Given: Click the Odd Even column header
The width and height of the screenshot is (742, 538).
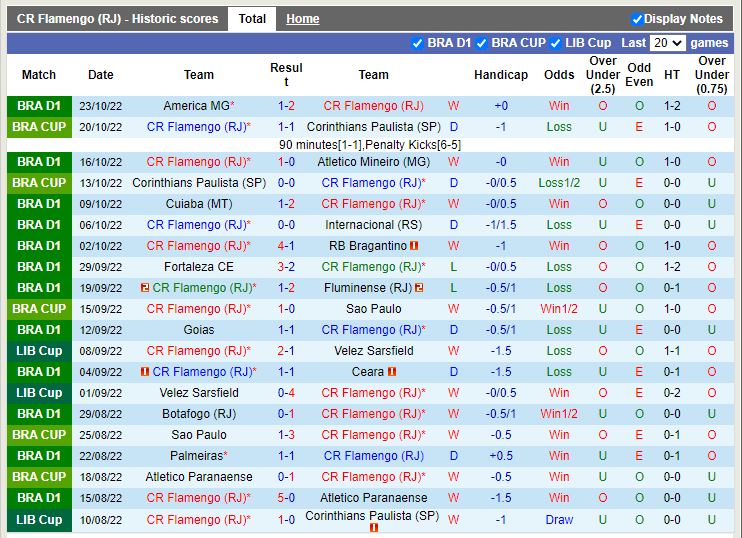Looking at the screenshot, I should [639, 75].
